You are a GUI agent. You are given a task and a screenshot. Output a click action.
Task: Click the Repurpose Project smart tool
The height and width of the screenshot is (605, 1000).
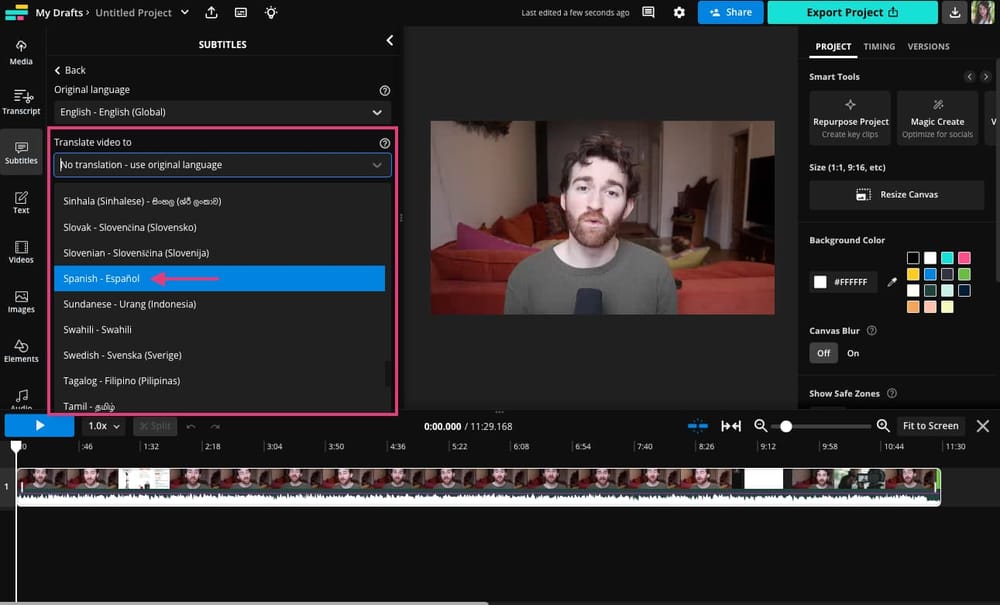(x=849, y=118)
